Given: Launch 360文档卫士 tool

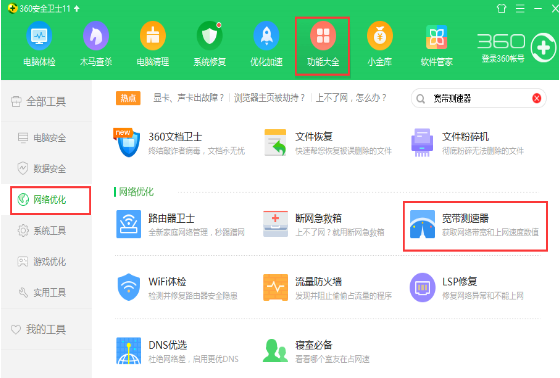Looking at the screenshot, I should point(180,143).
